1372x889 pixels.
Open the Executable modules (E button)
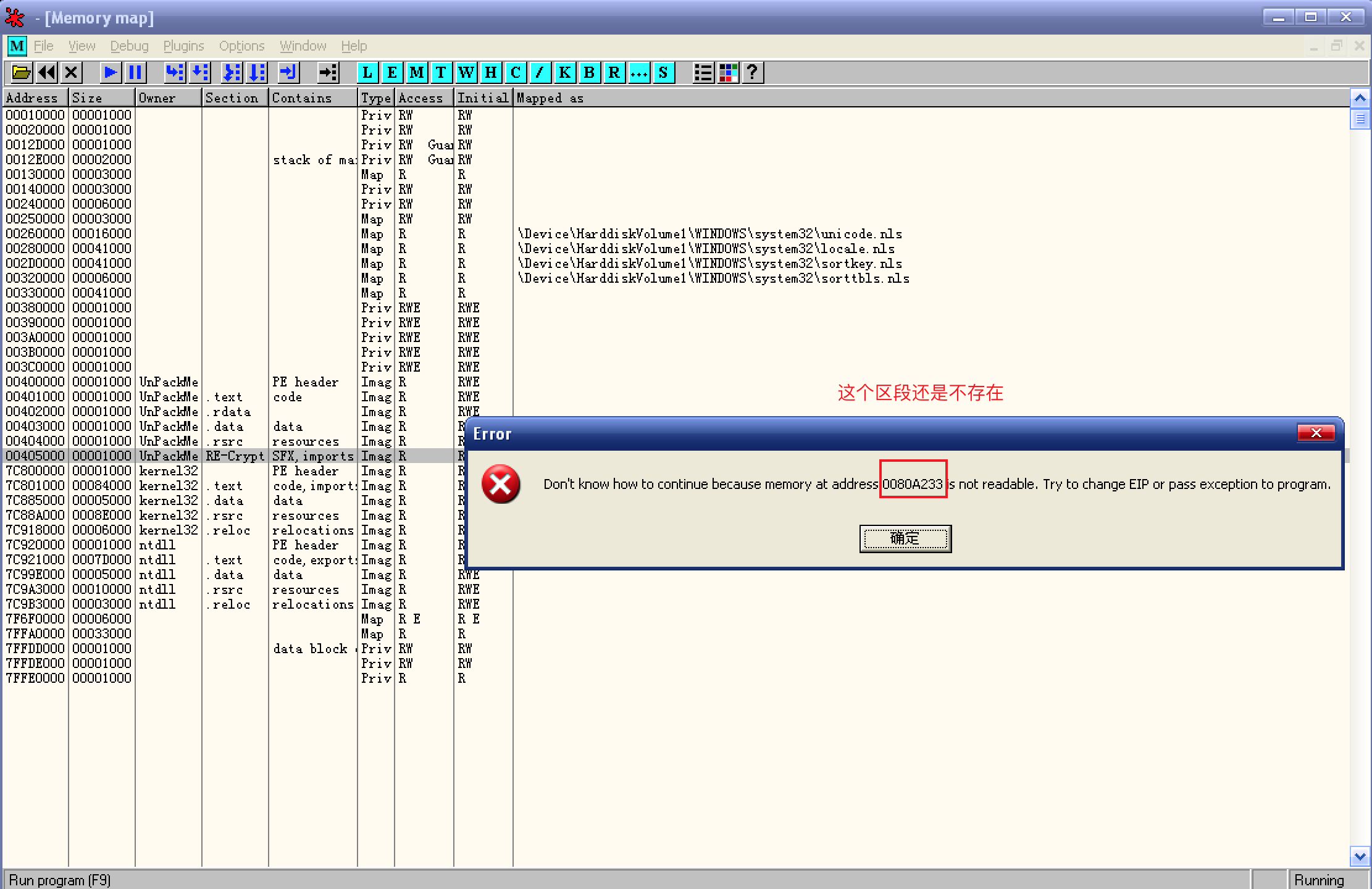pos(392,73)
